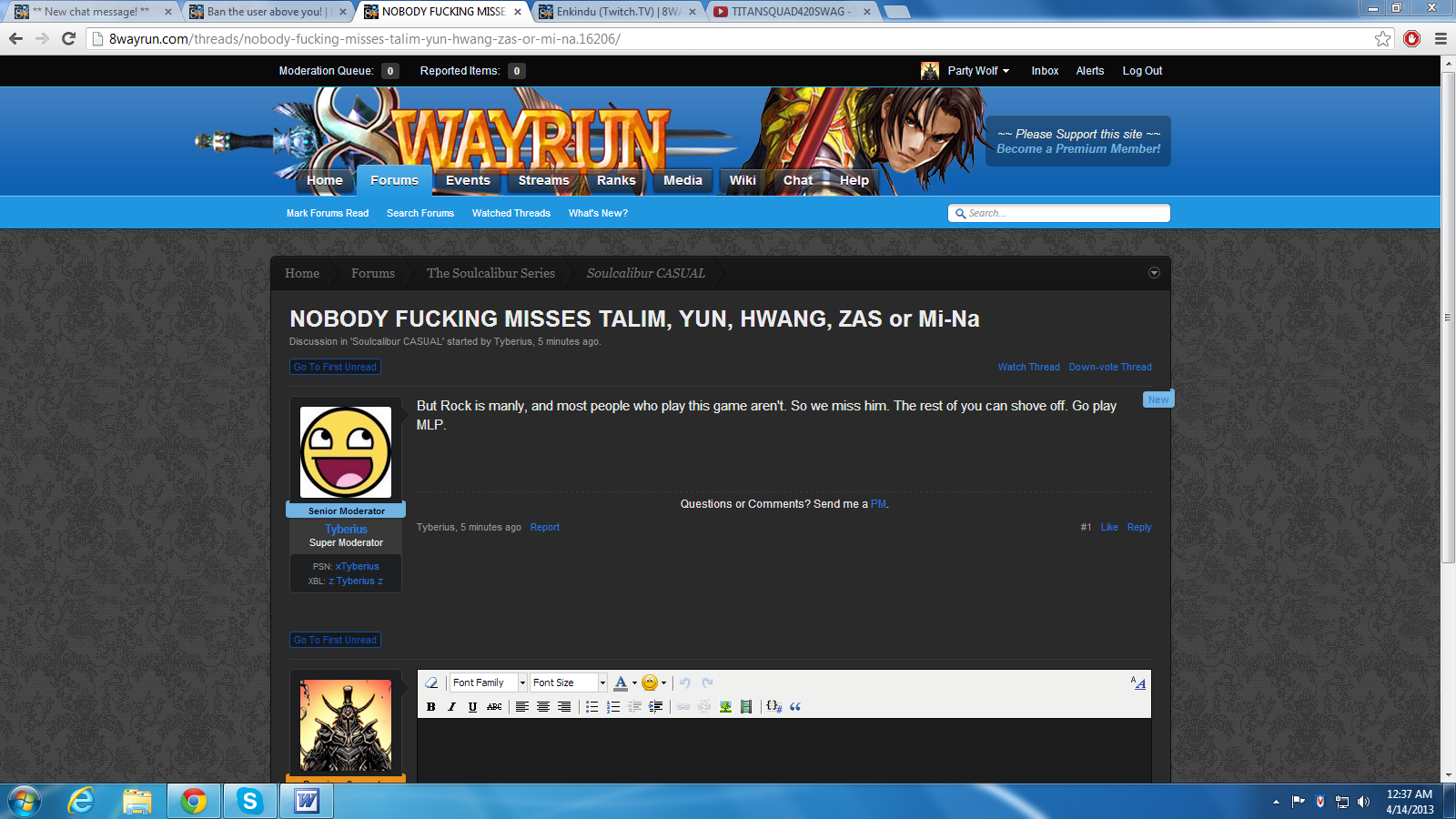Go to the Home tab
Screen dimensions: 1456x819
[x=325, y=180]
